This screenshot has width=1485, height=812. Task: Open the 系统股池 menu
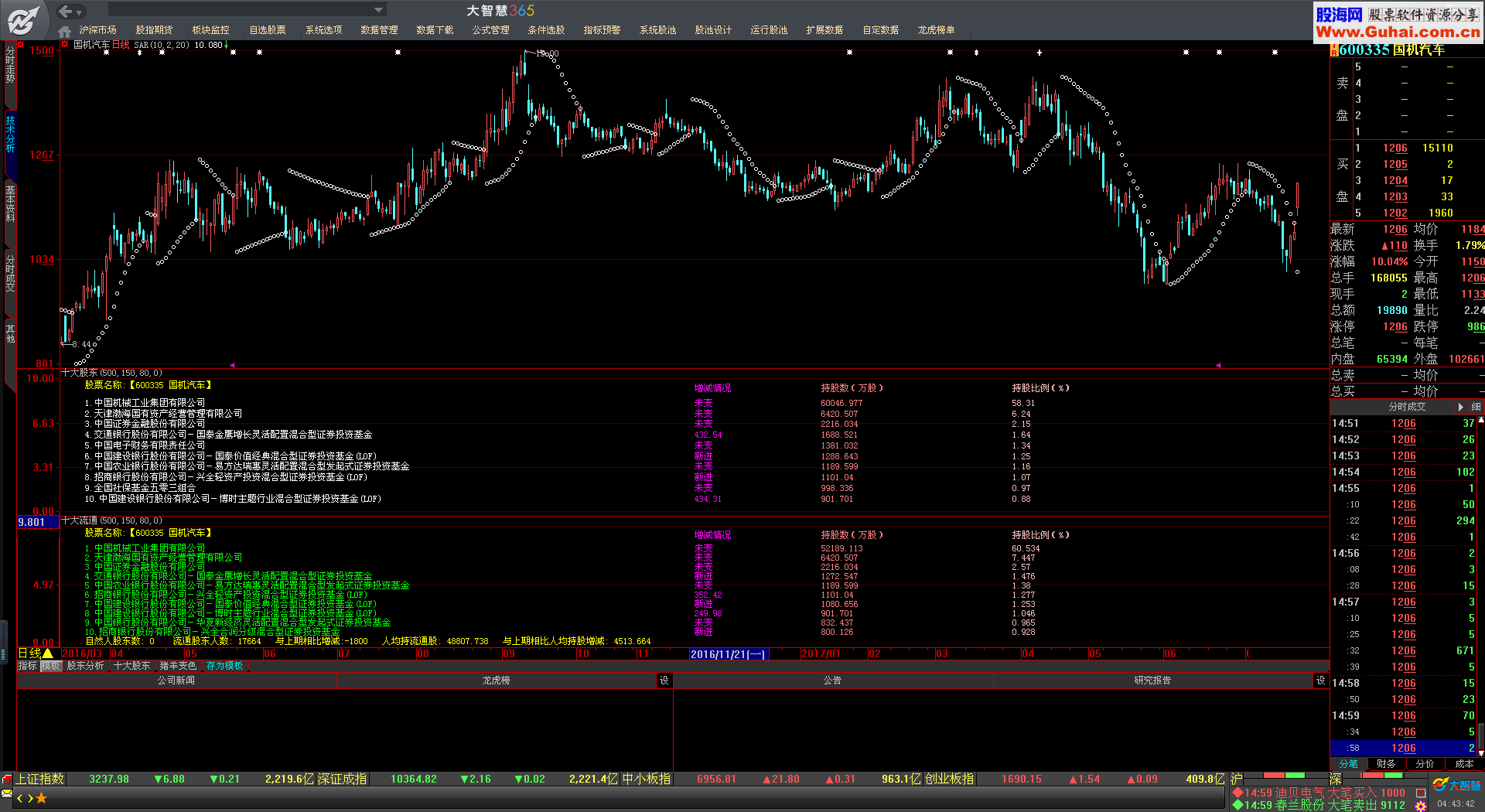(x=657, y=30)
